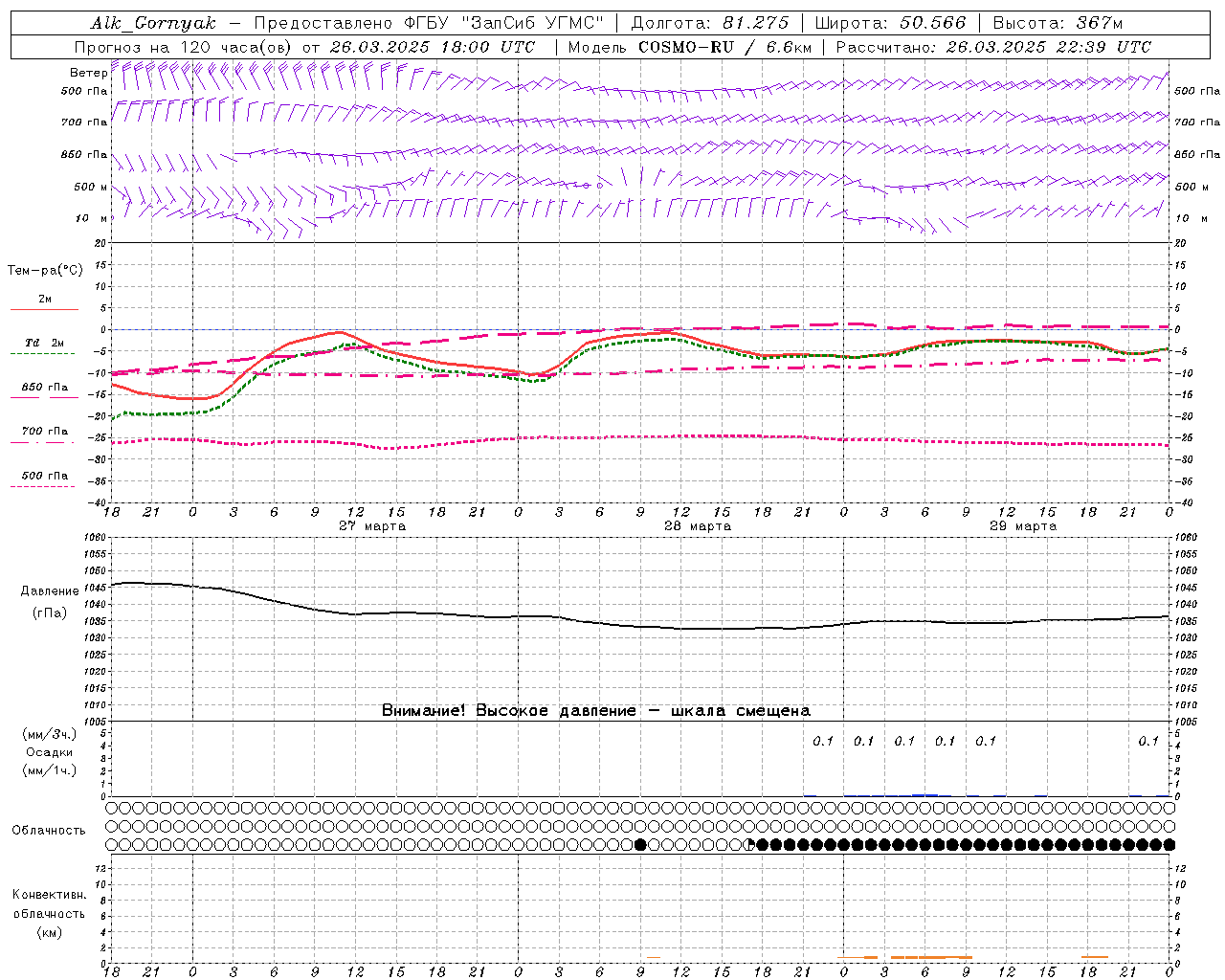Click the forecast start 18:00 UTC

click(x=490, y=47)
